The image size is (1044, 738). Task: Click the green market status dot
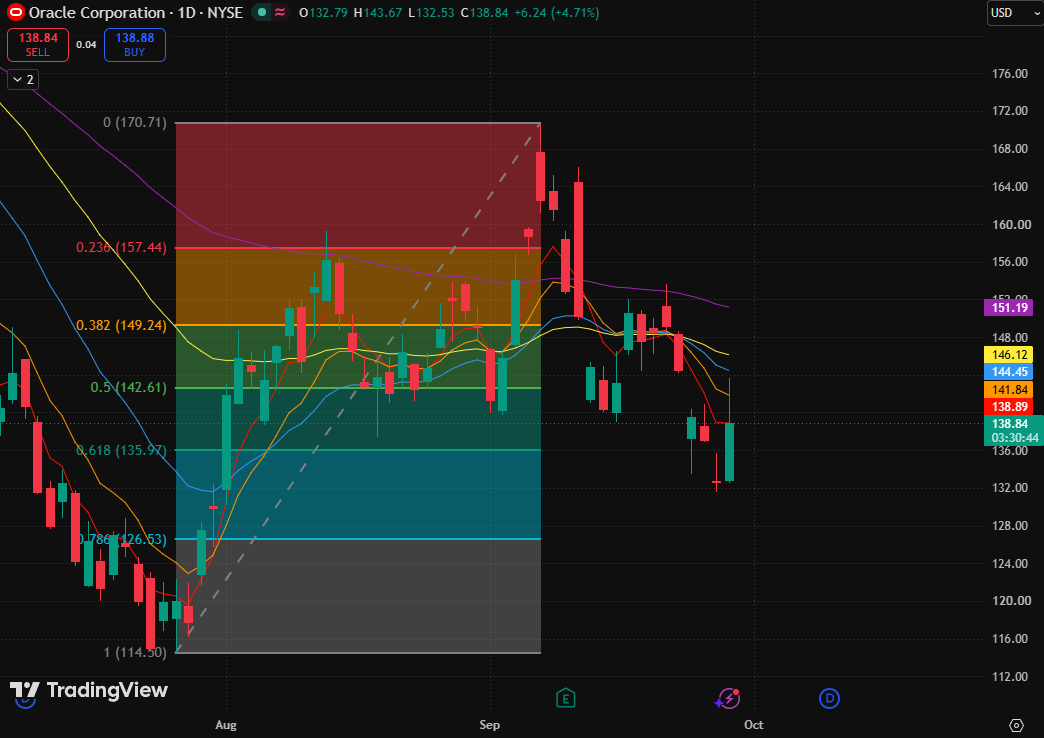(x=262, y=12)
